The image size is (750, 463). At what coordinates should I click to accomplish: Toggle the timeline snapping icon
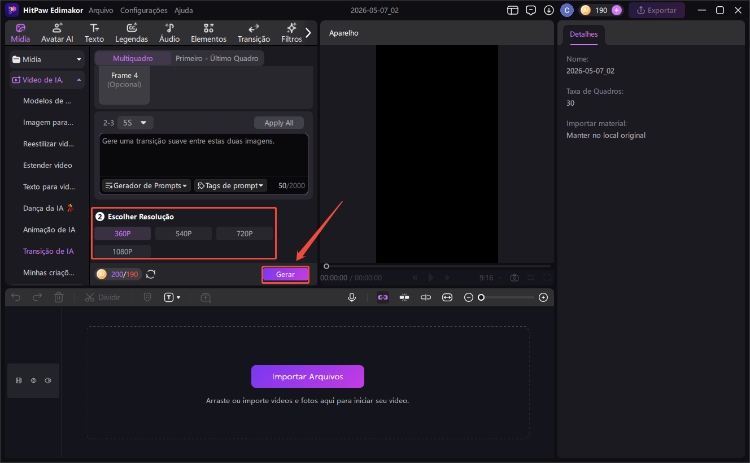[x=404, y=298]
